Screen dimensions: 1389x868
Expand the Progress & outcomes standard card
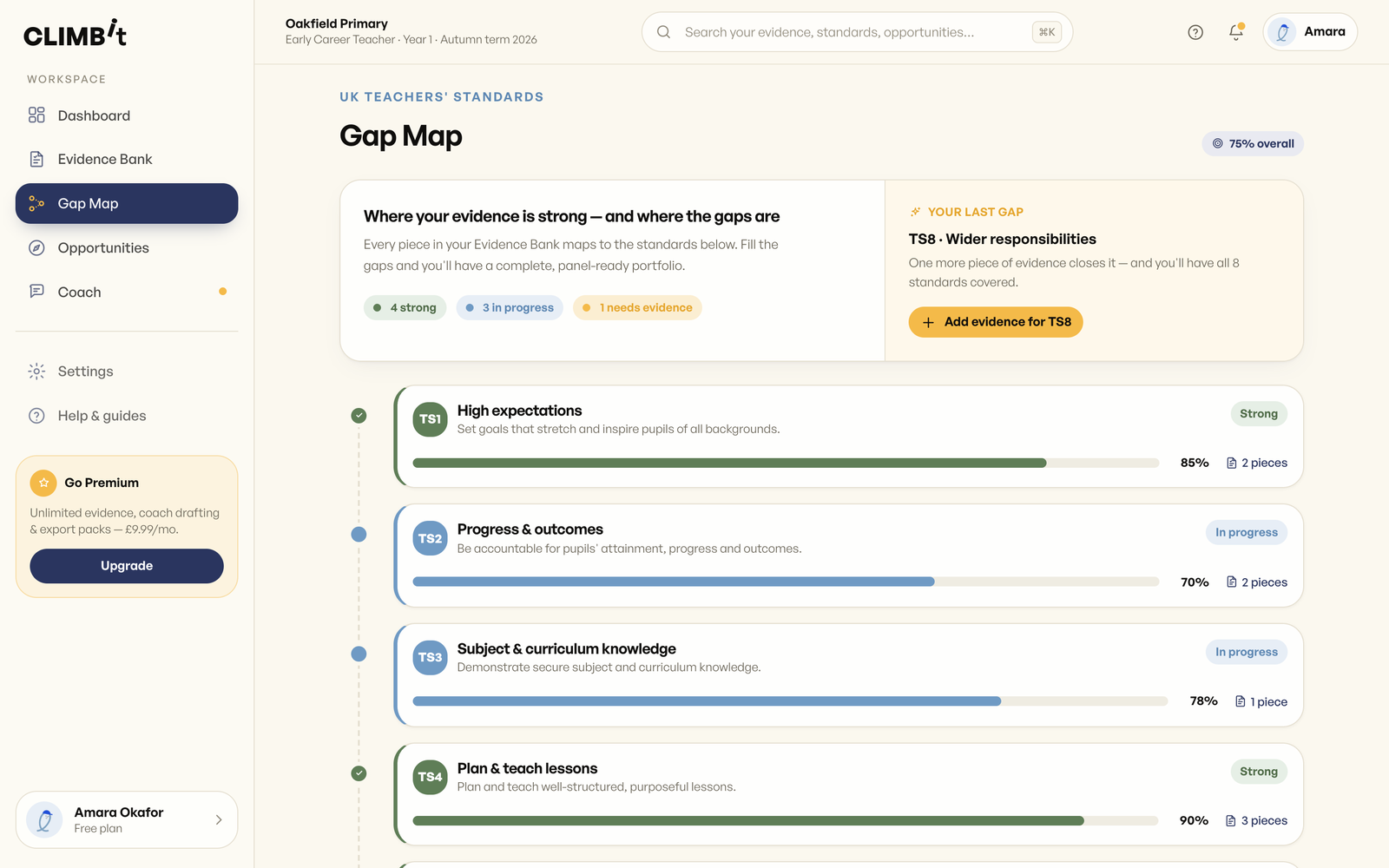(849, 556)
